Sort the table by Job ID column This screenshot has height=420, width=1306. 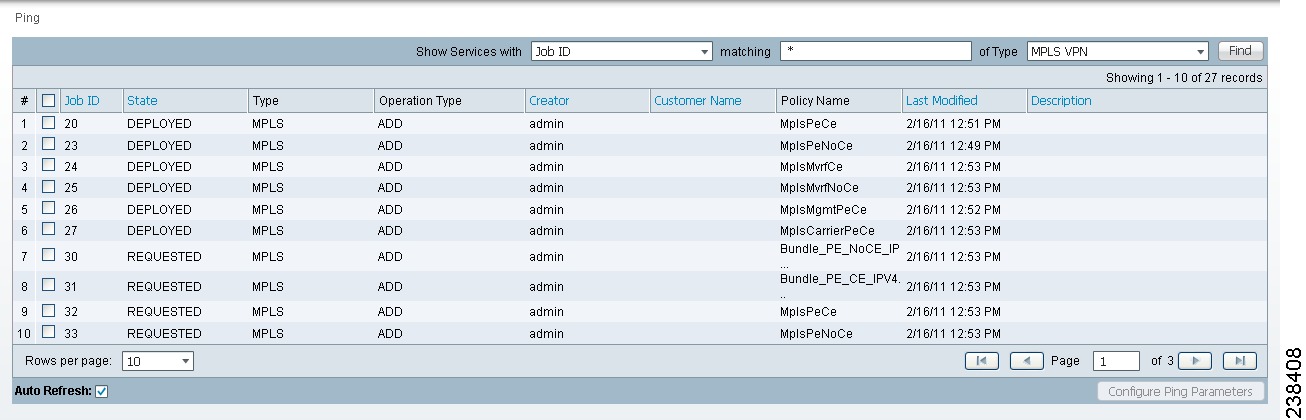pyautogui.click(x=82, y=101)
